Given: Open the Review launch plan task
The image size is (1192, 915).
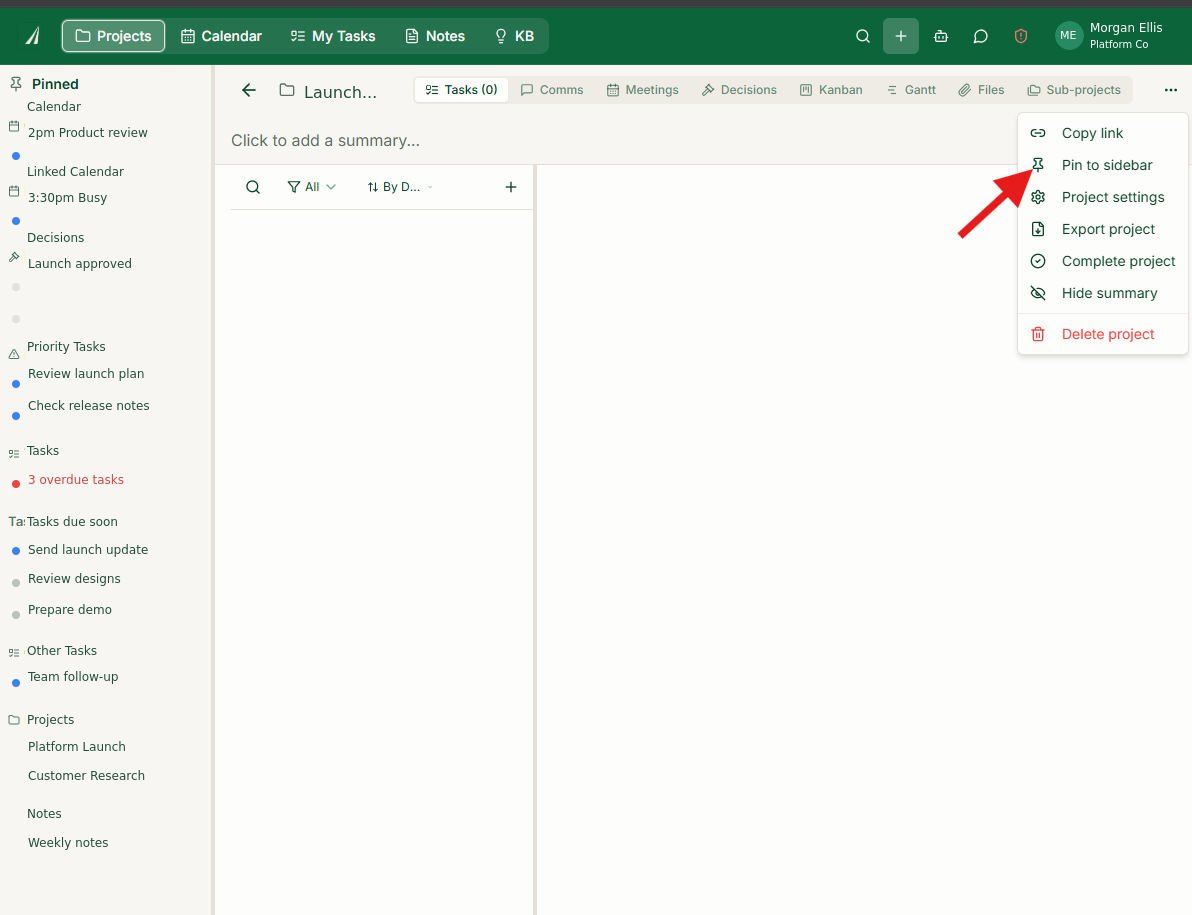Looking at the screenshot, I should [x=86, y=373].
